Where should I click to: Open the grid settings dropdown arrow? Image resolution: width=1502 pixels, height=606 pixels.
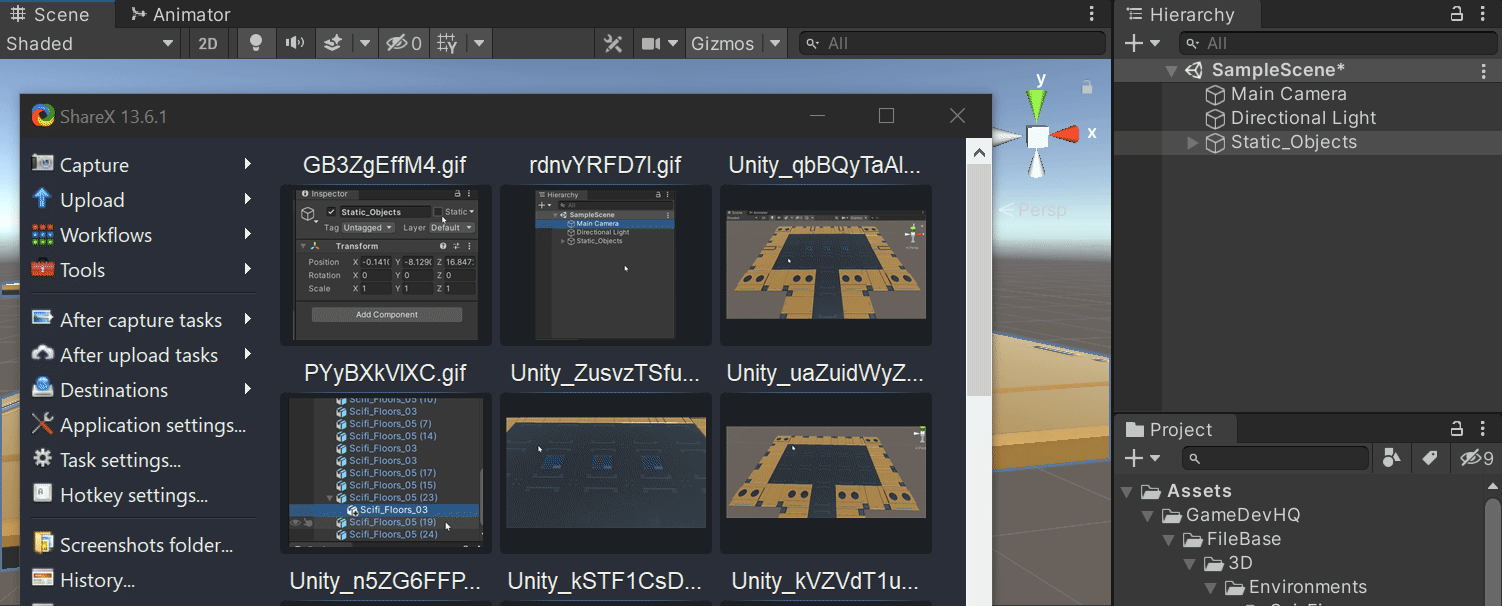click(x=480, y=43)
